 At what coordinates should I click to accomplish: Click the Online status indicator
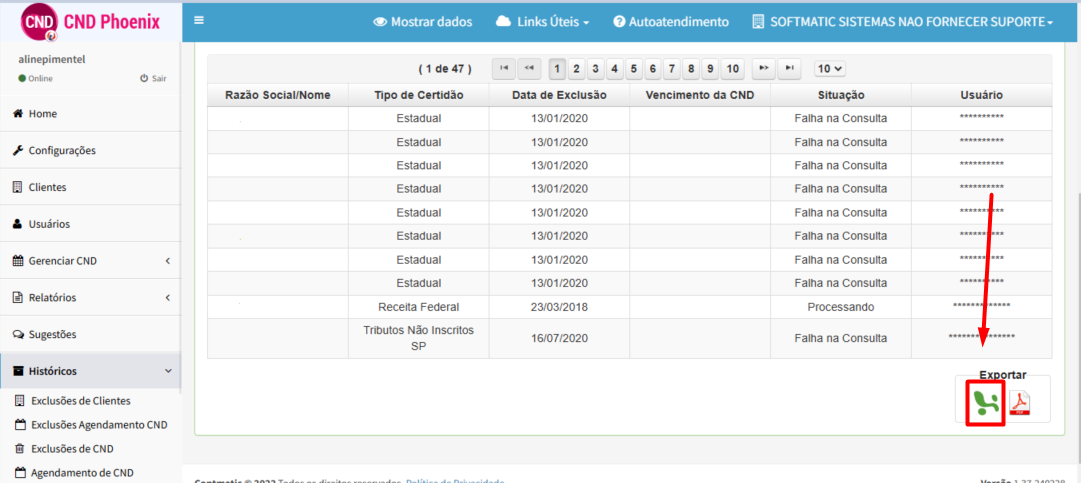pos(36,79)
